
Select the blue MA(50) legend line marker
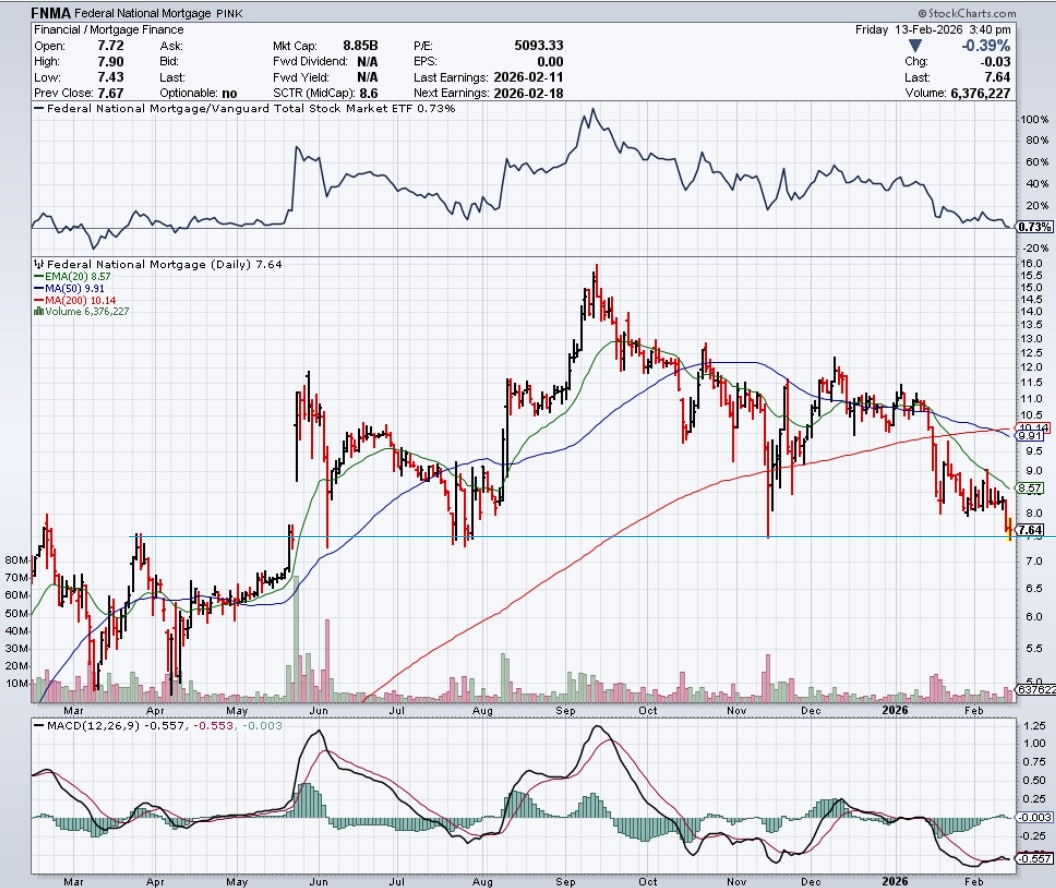pos(39,288)
